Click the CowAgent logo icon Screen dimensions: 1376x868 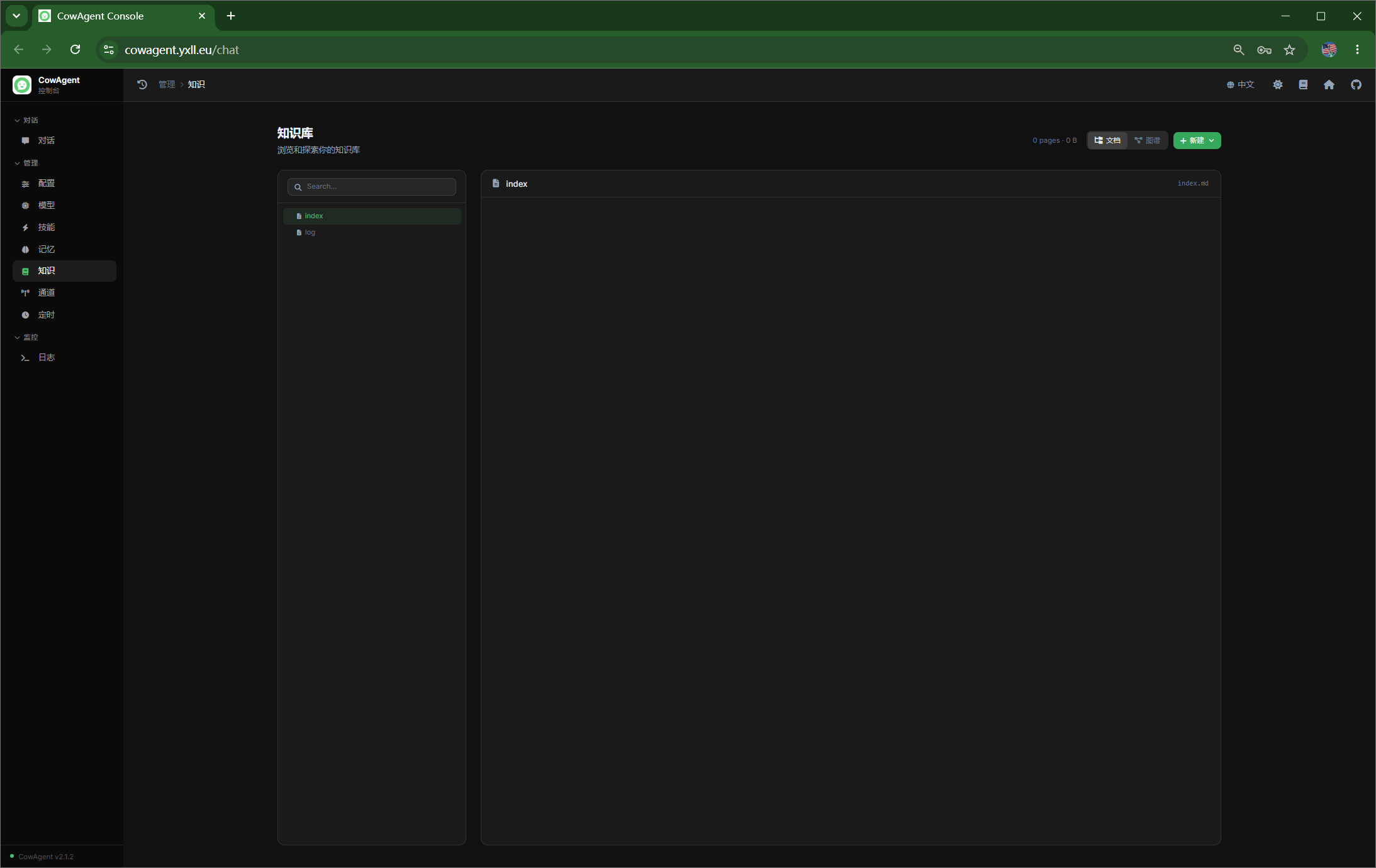[x=22, y=85]
